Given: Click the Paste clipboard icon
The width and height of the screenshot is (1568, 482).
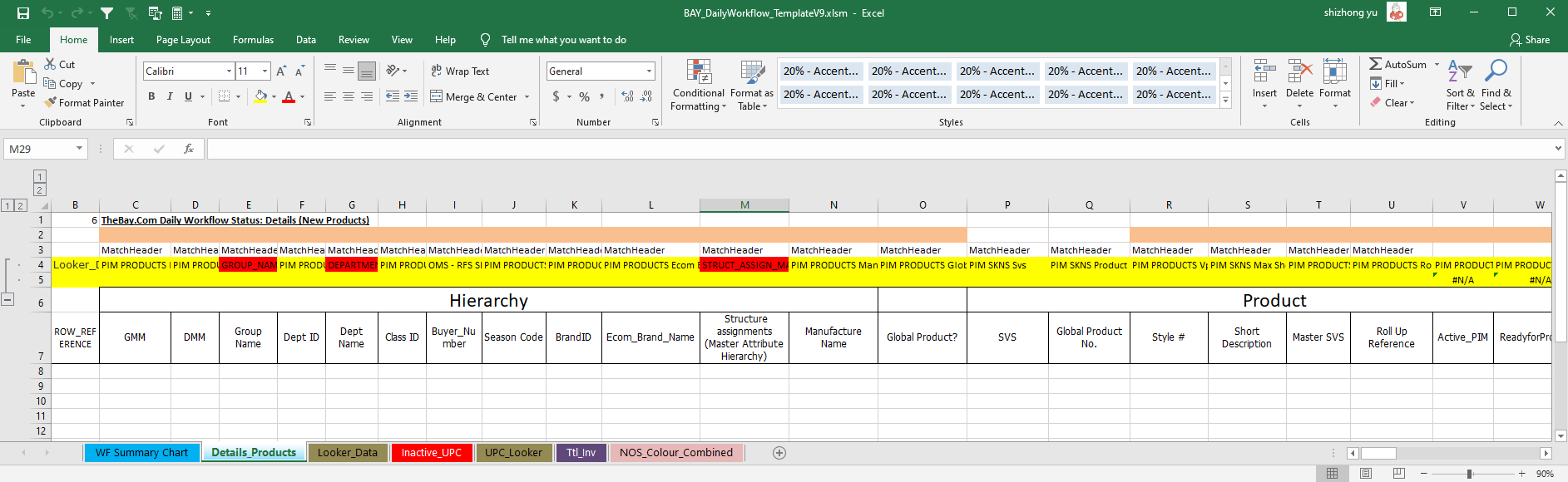Looking at the screenshot, I should [23, 72].
